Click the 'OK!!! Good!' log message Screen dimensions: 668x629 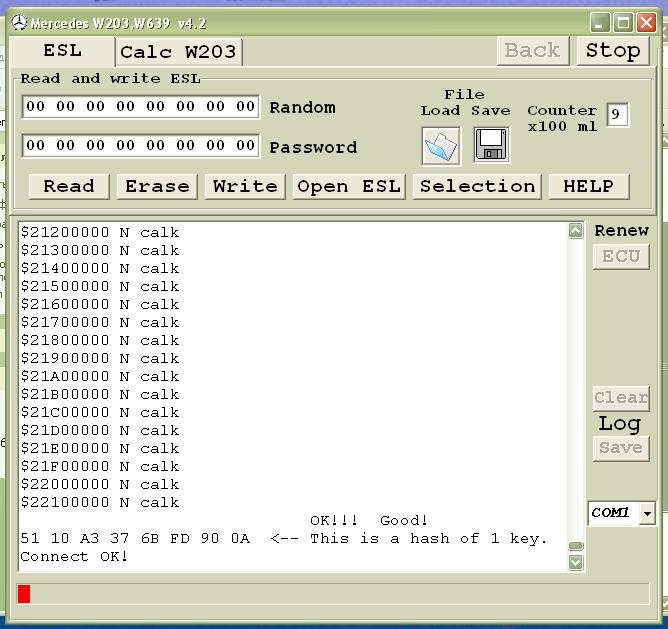pos(369,521)
